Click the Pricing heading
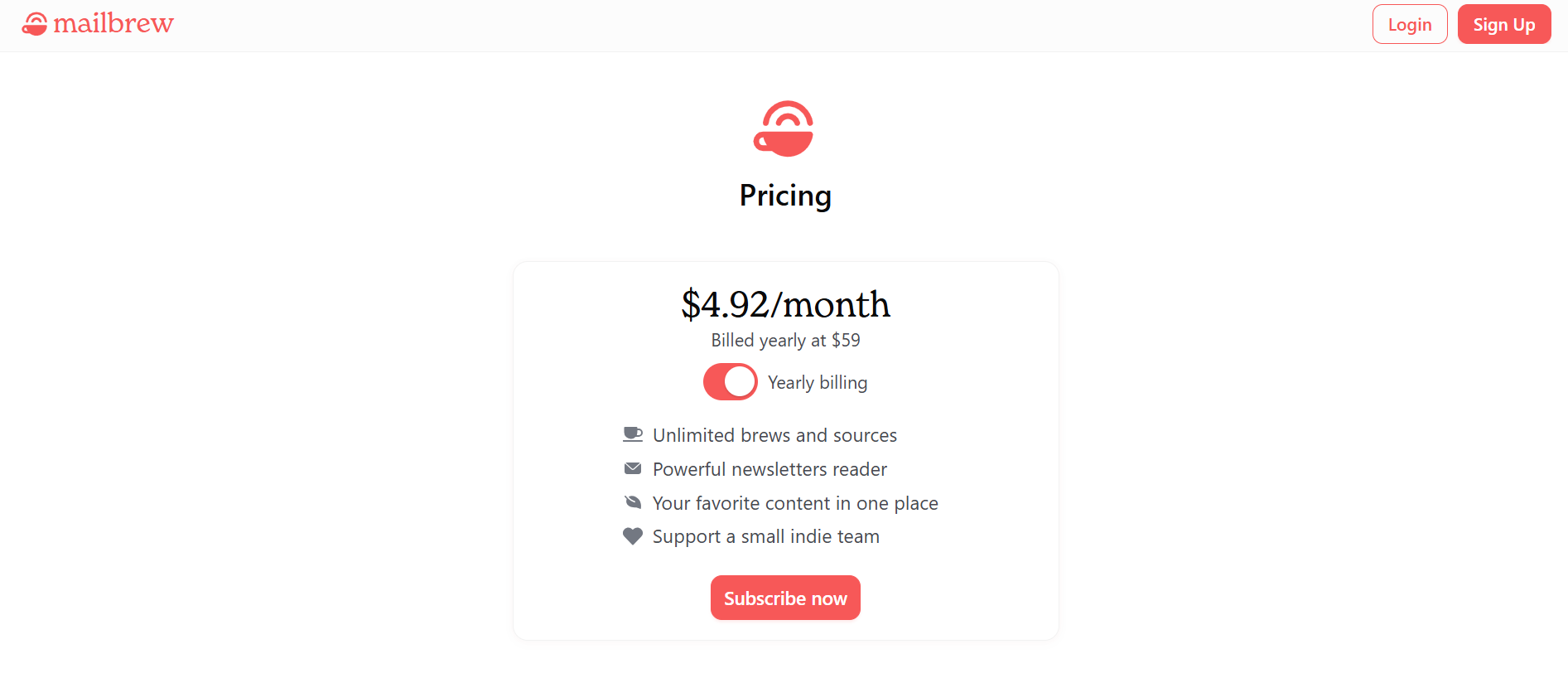 tap(784, 196)
